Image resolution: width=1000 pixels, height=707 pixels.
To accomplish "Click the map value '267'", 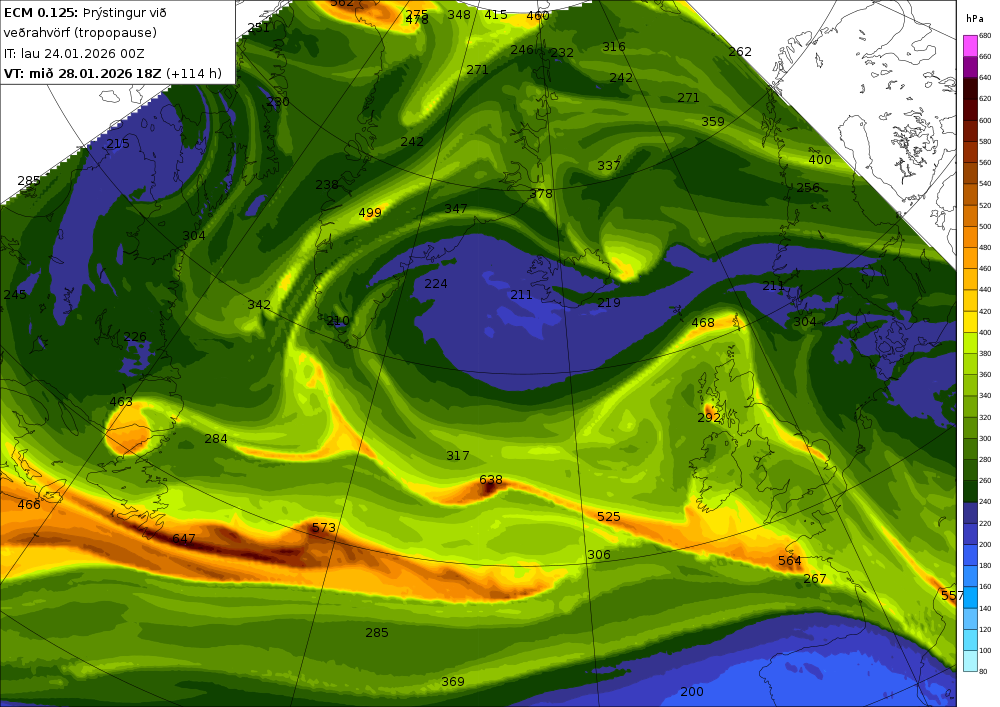I will click(814, 578).
